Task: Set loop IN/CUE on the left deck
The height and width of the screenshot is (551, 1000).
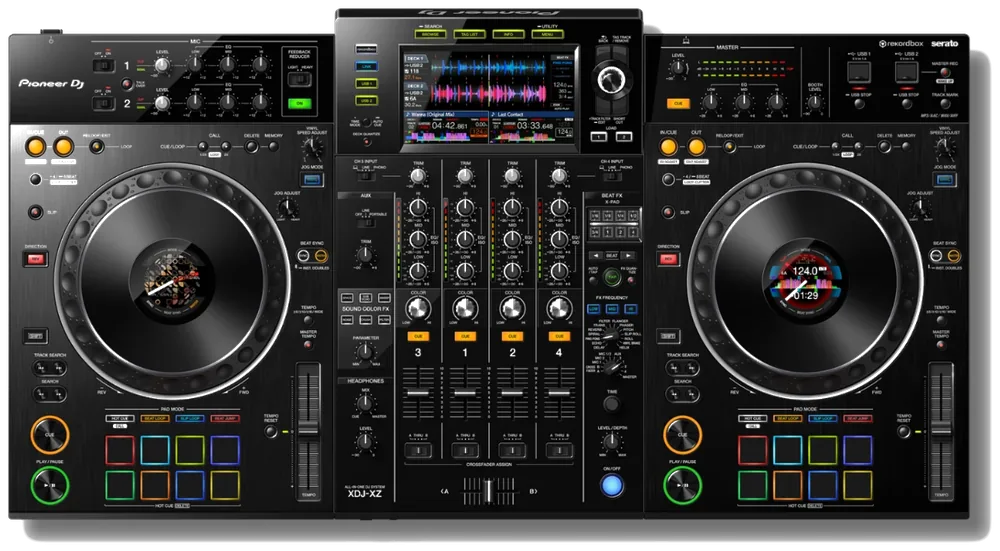Action: [35, 147]
